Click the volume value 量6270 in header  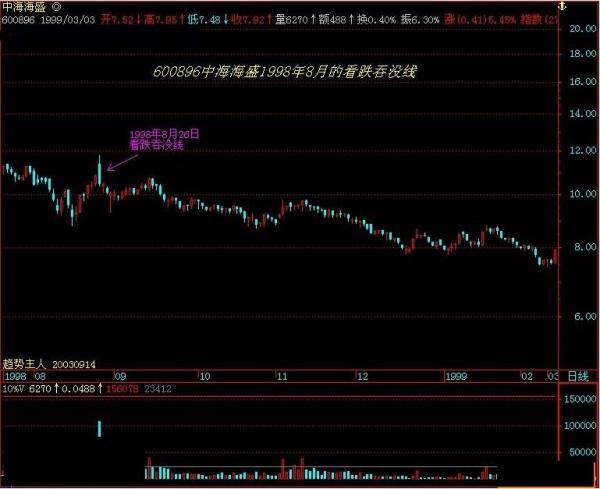pyautogui.click(x=292, y=20)
